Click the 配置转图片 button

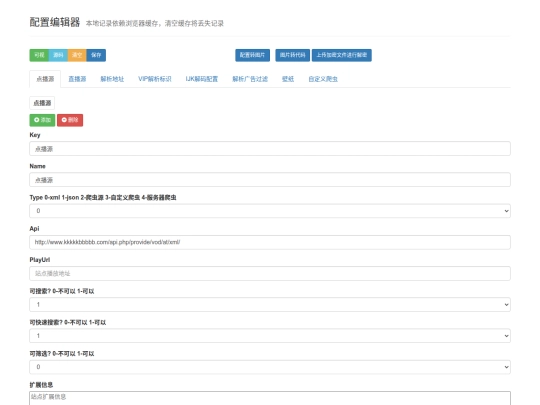tap(252, 55)
